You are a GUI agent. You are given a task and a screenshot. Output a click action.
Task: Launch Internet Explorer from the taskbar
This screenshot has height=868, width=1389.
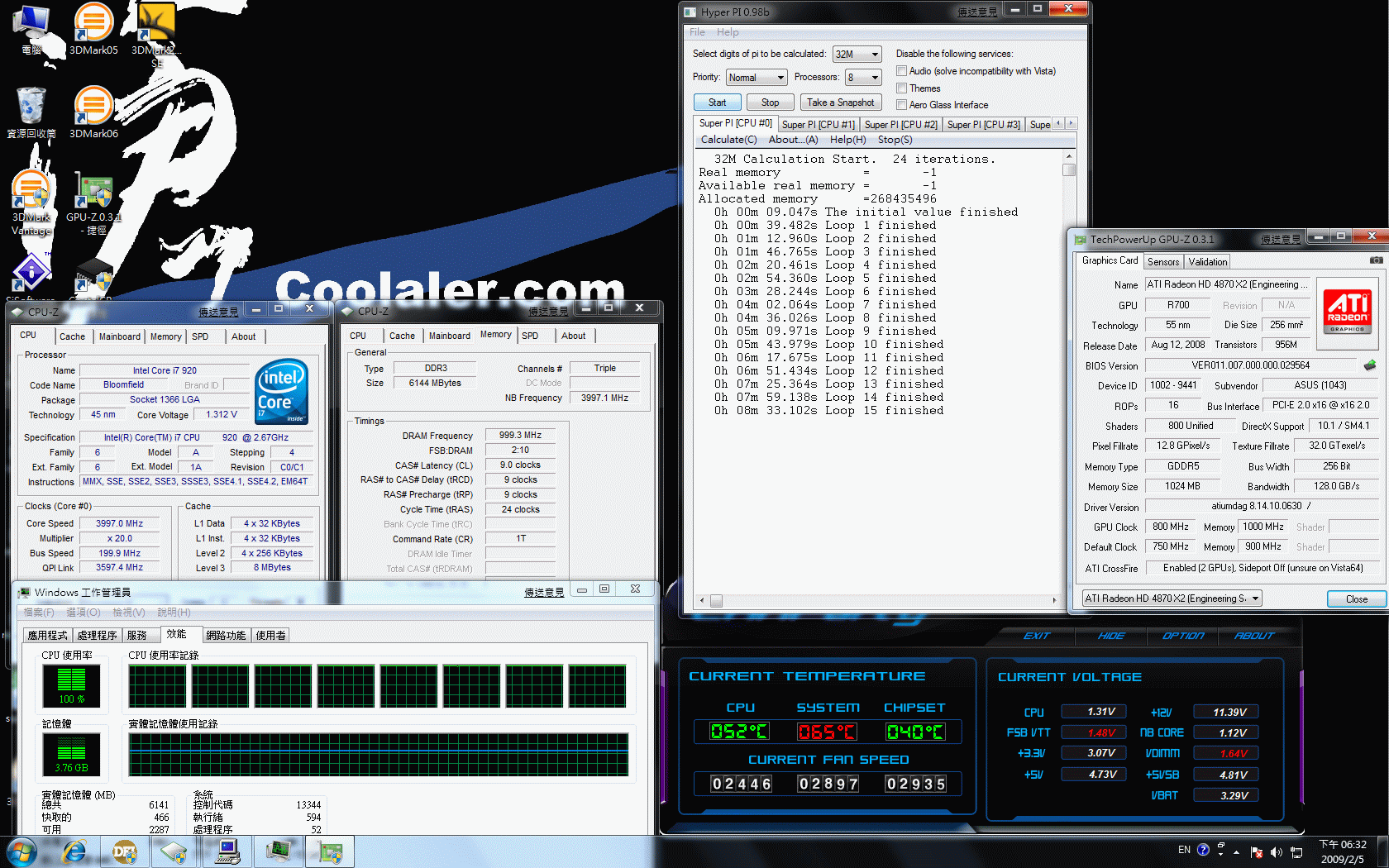point(74,851)
